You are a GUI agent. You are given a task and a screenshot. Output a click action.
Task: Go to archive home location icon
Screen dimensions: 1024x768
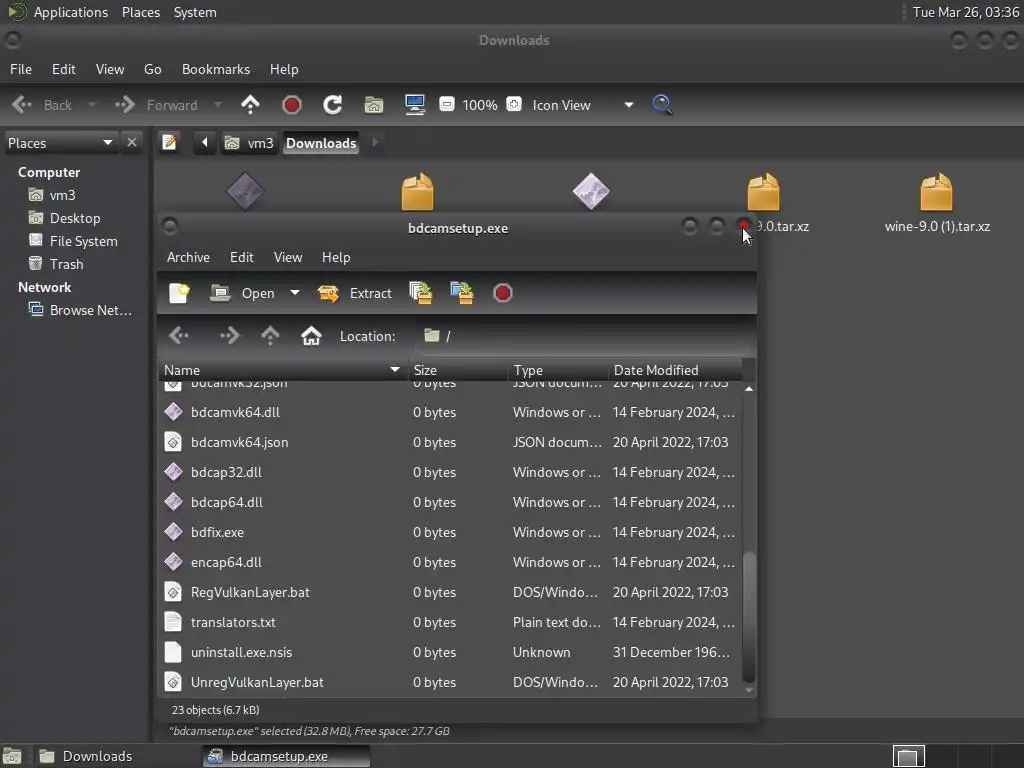pos(311,336)
